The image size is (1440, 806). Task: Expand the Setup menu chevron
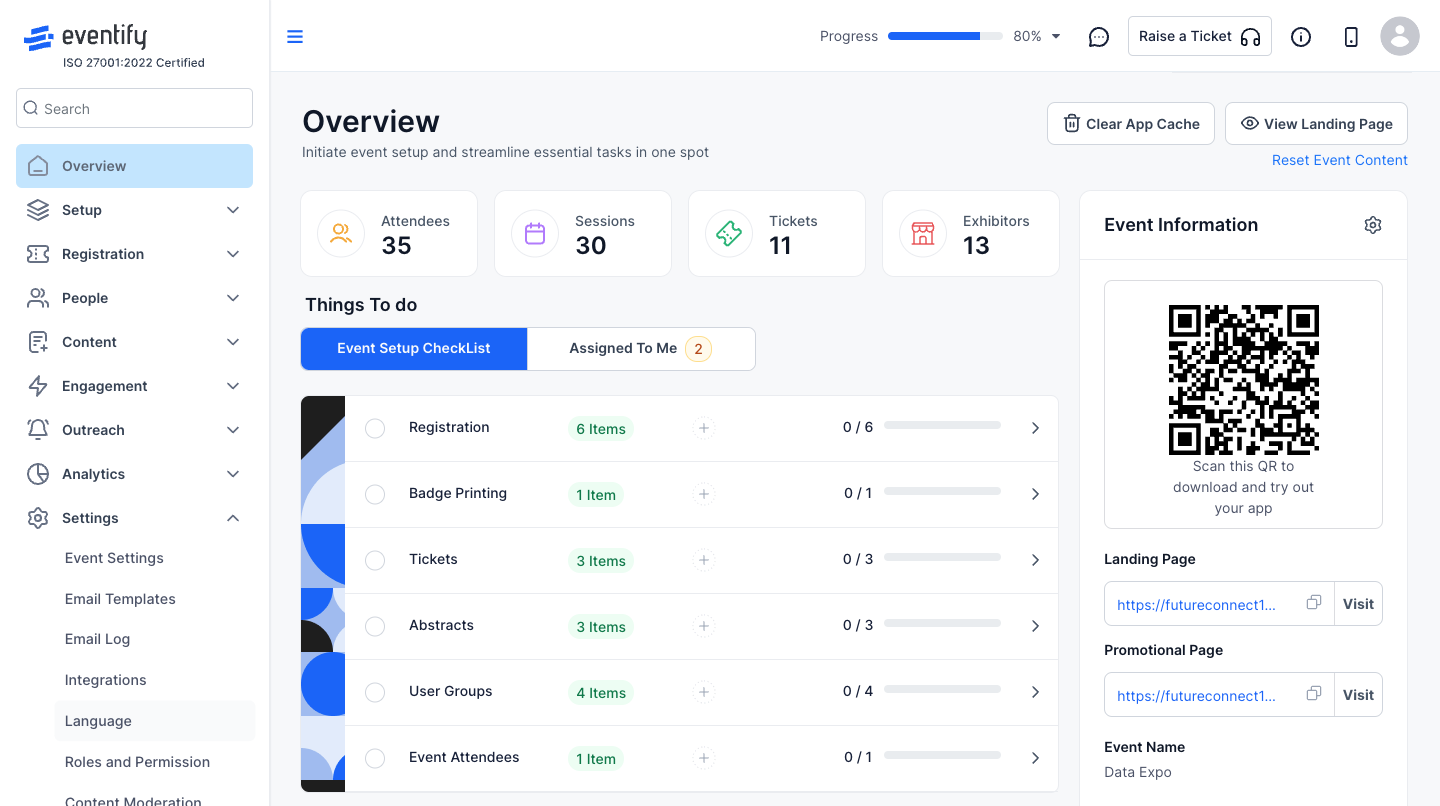pos(233,210)
